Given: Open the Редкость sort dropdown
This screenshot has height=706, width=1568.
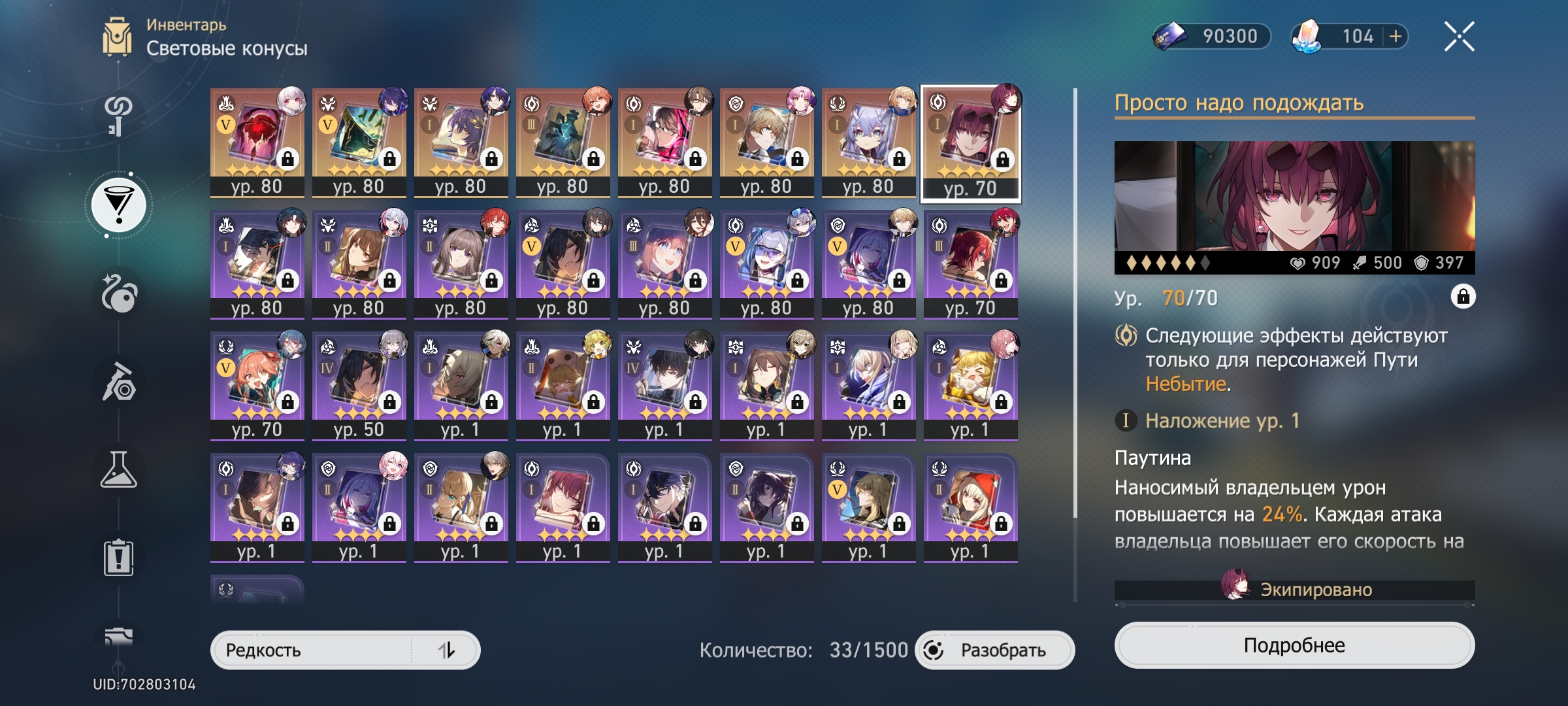Looking at the screenshot, I should tap(312, 650).
